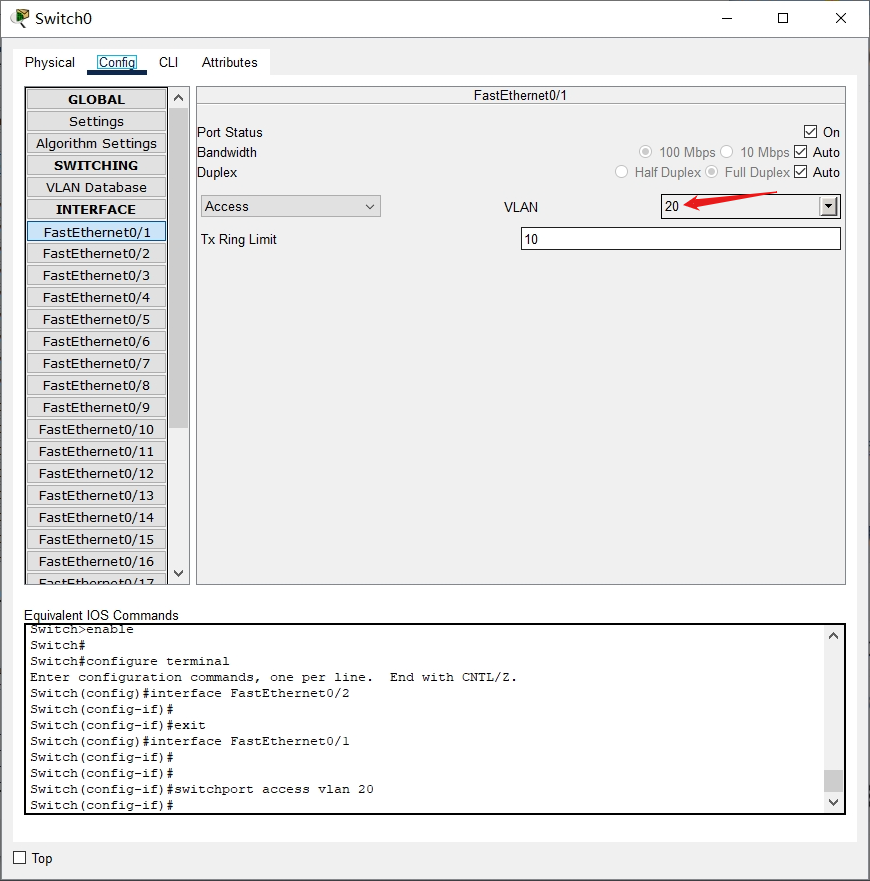Click the Tx Ring Limit field
The height and width of the screenshot is (881, 870).
[x=681, y=239]
